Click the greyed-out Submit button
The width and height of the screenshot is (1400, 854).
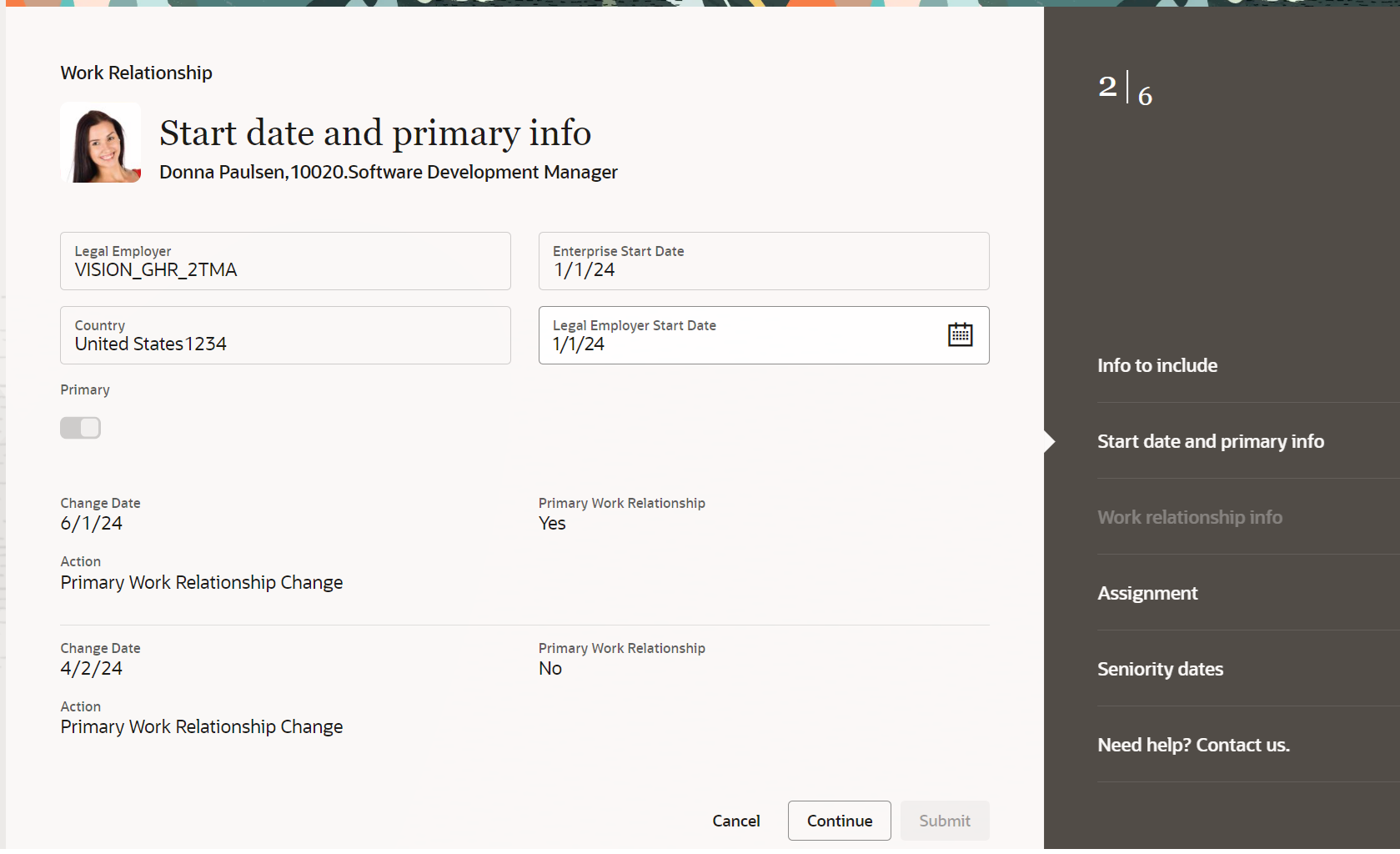tap(945, 821)
